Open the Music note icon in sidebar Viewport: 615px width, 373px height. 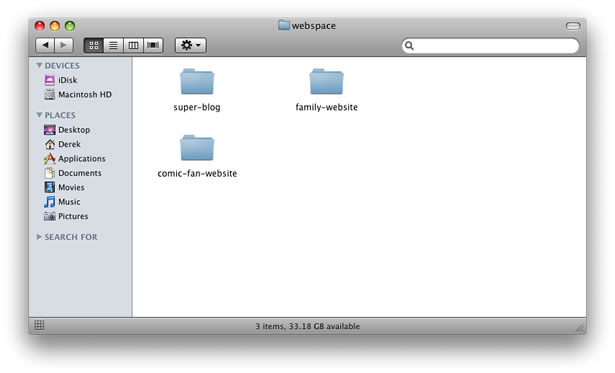[49, 202]
